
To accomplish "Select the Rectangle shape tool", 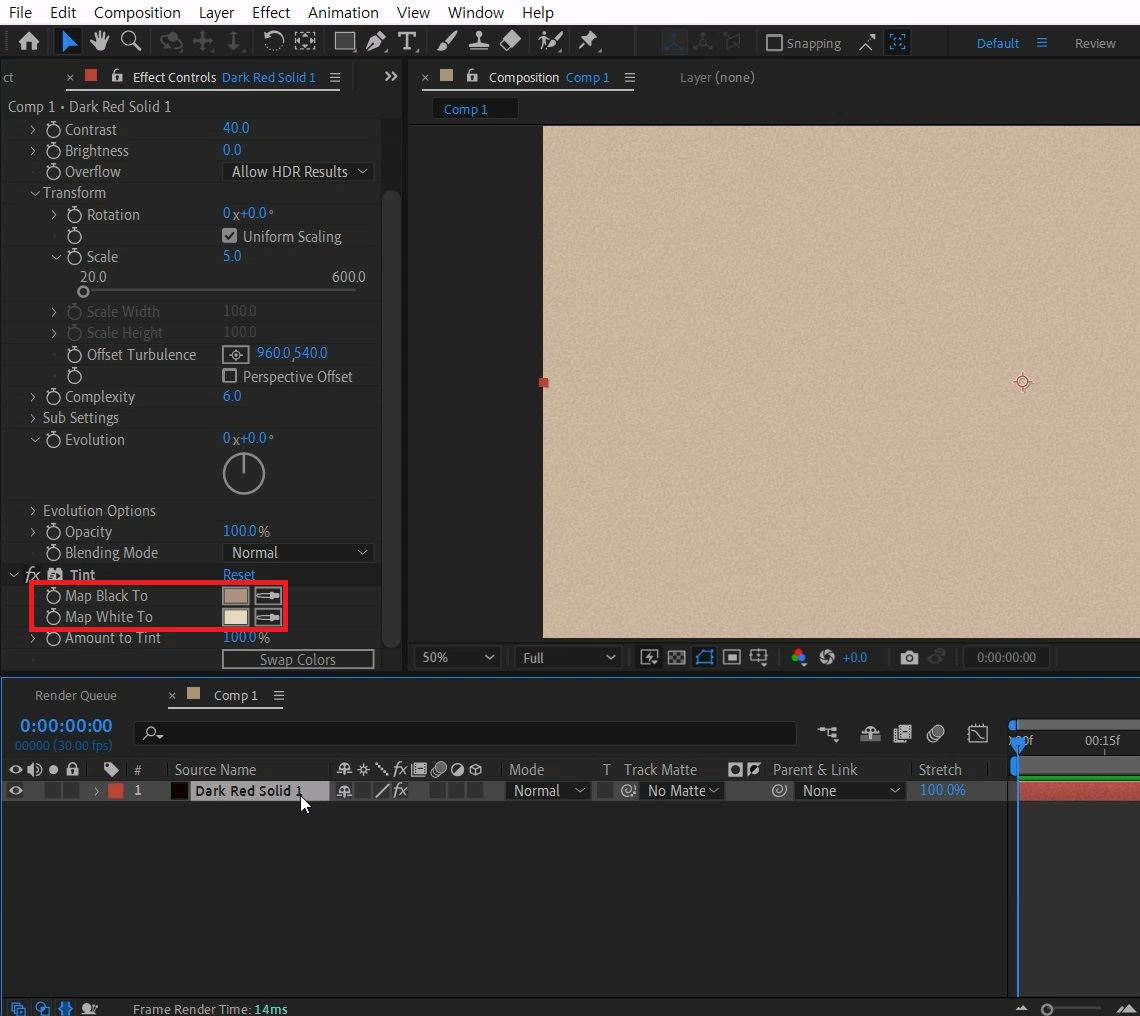I will [x=344, y=41].
